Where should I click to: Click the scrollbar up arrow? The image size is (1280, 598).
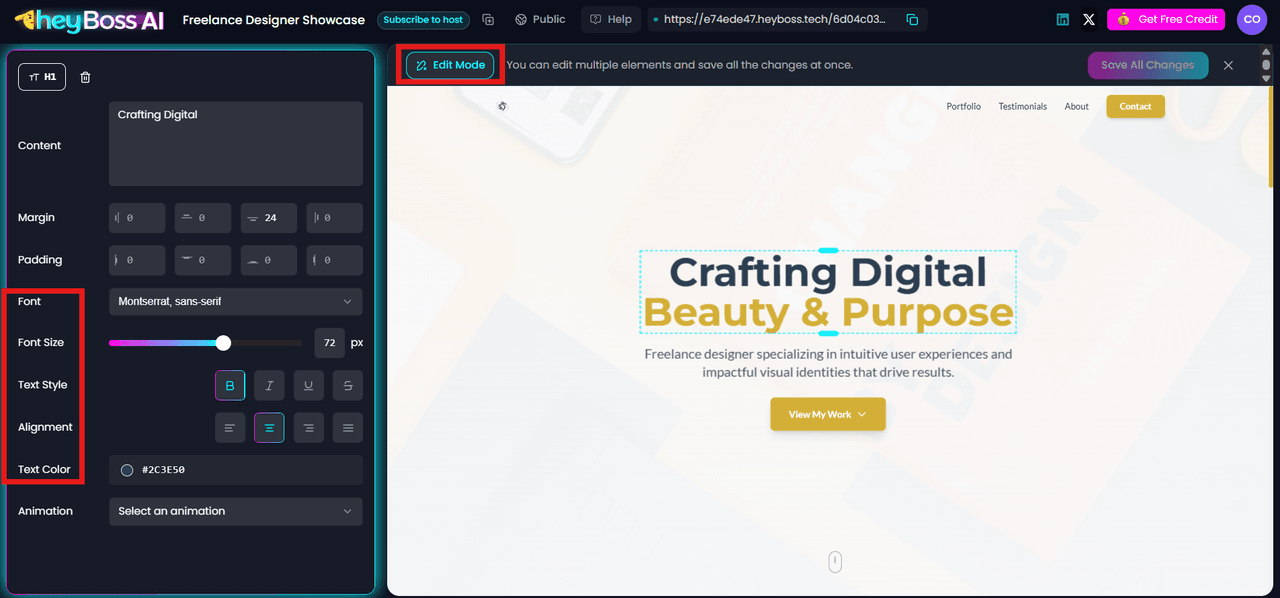[1267, 50]
